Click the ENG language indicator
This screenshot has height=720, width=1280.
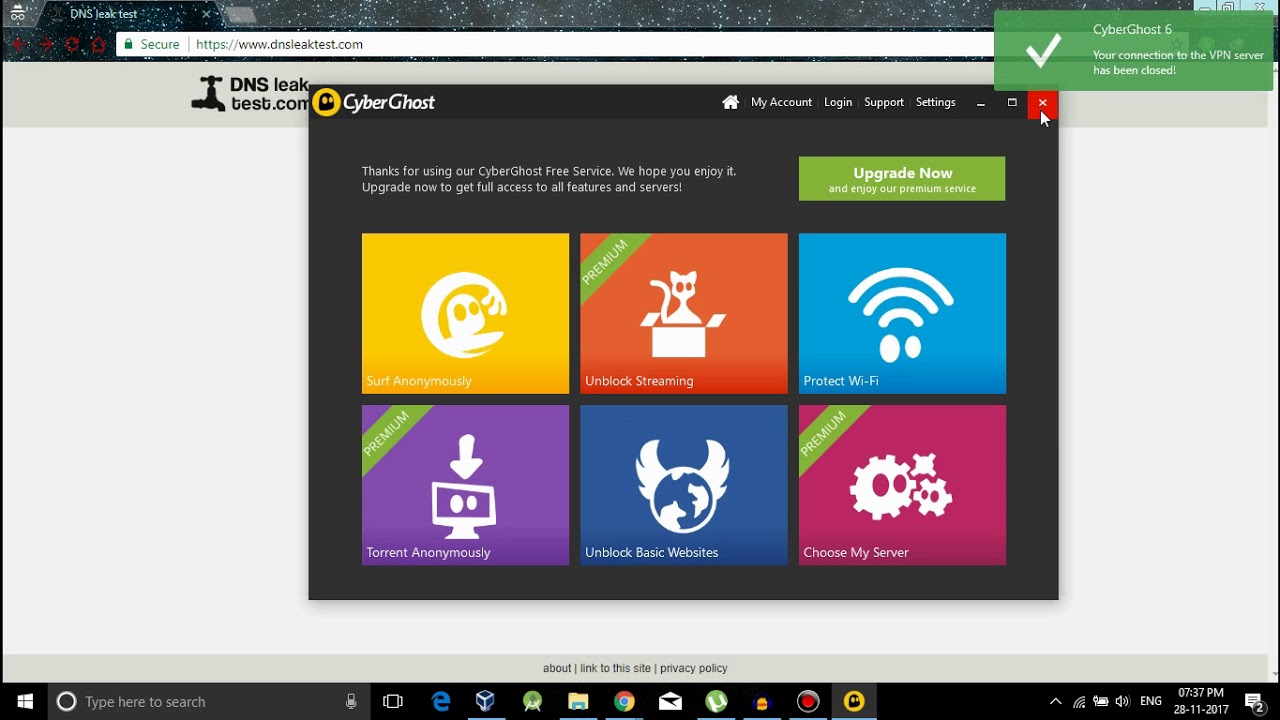(x=1151, y=702)
